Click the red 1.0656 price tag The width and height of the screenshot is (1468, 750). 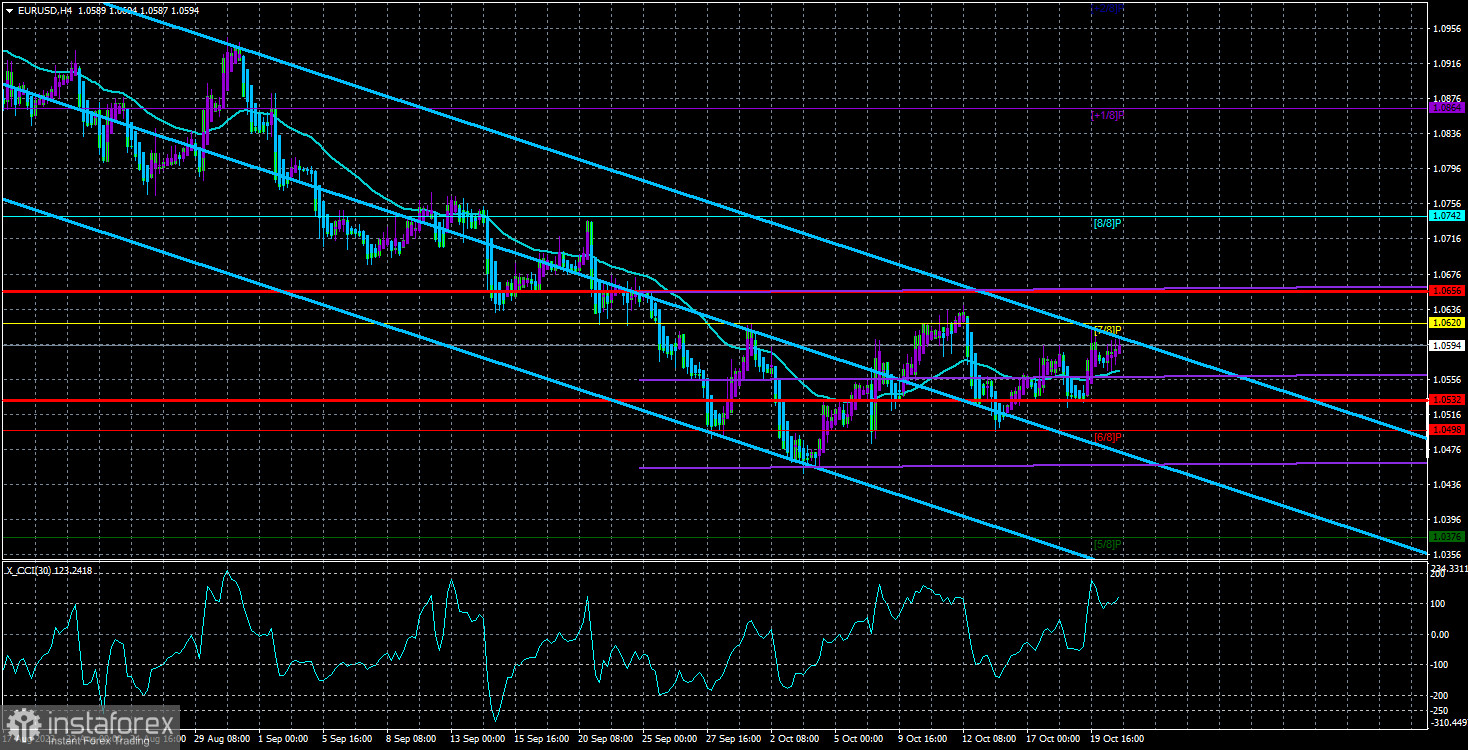(x=1447, y=290)
